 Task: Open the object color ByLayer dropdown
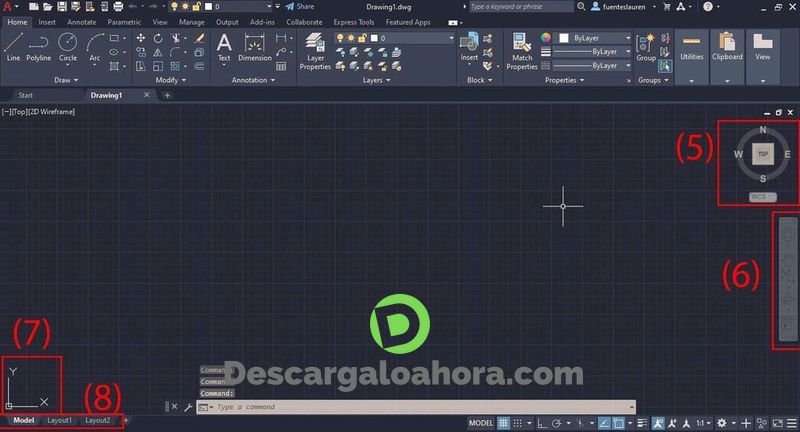click(x=594, y=38)
